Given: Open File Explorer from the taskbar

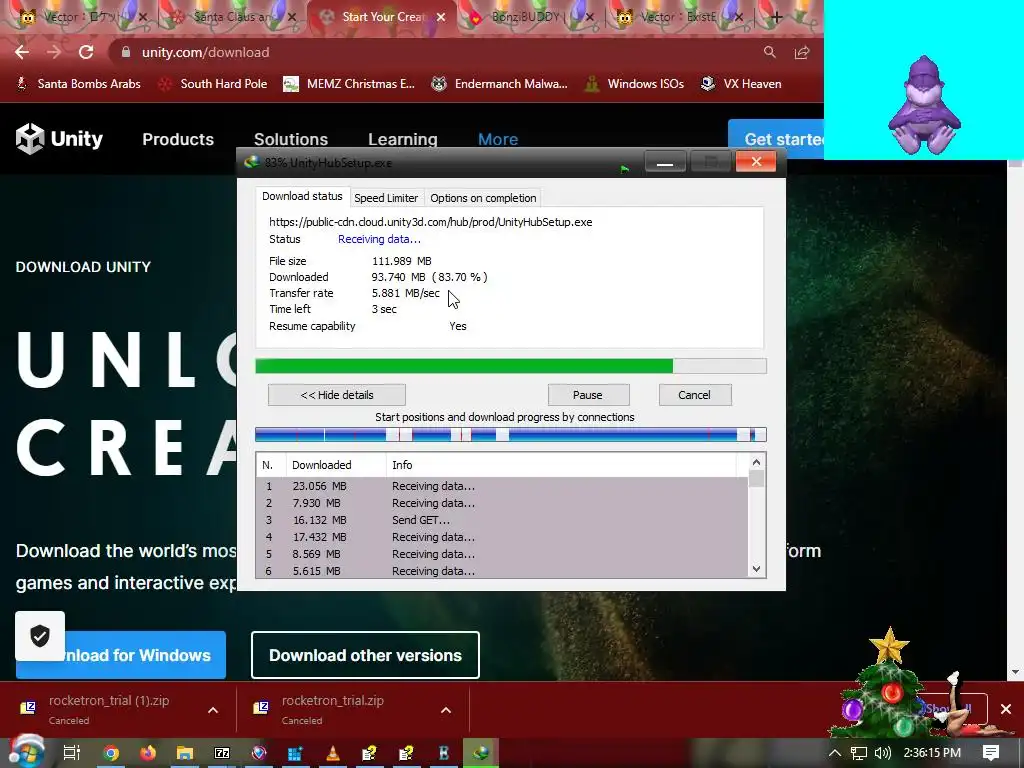Looking at the screenshot, I should (x=185, y=753).
